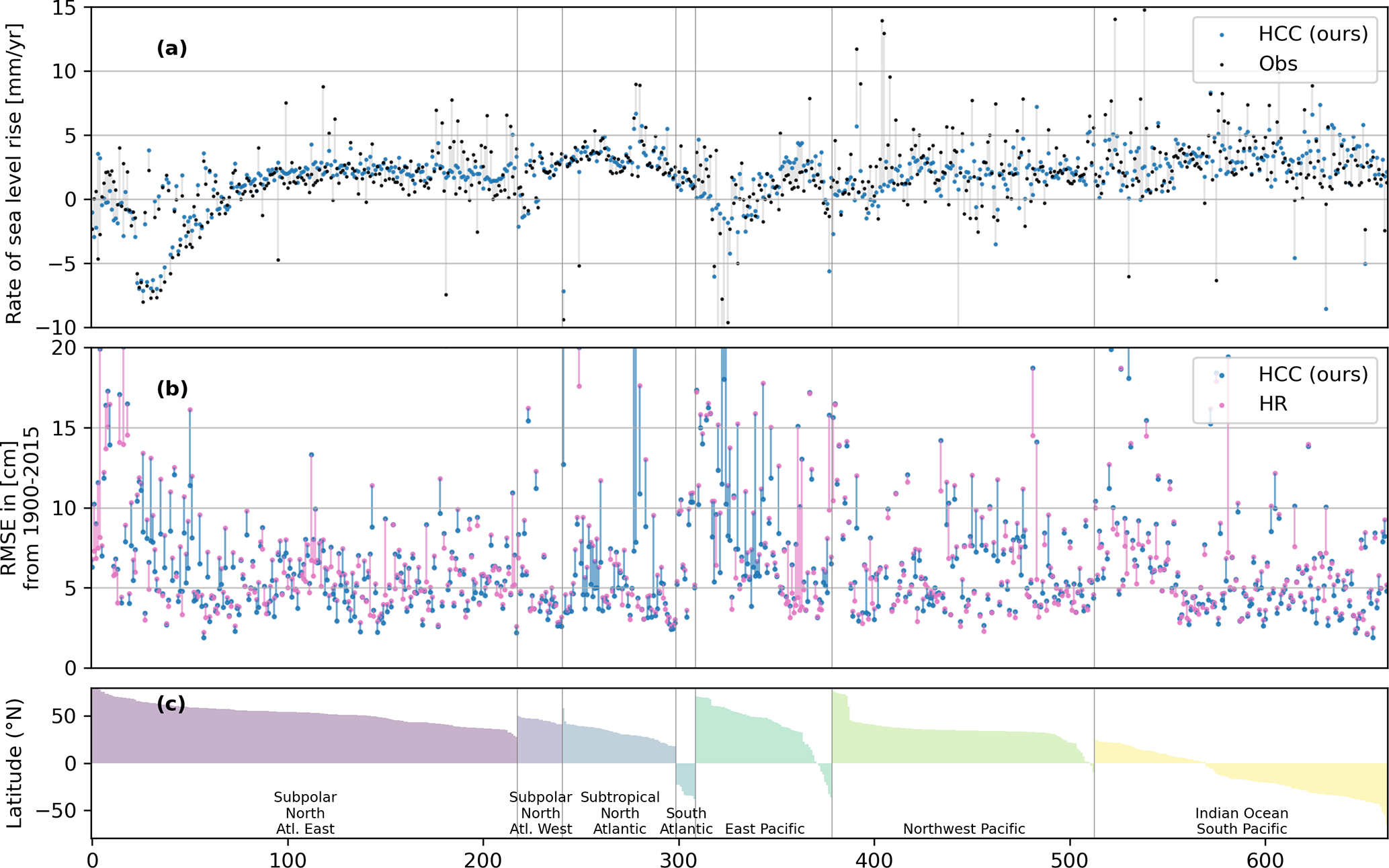Click the HCC (ours) legend entry in panel (b)

[1312, 374]
